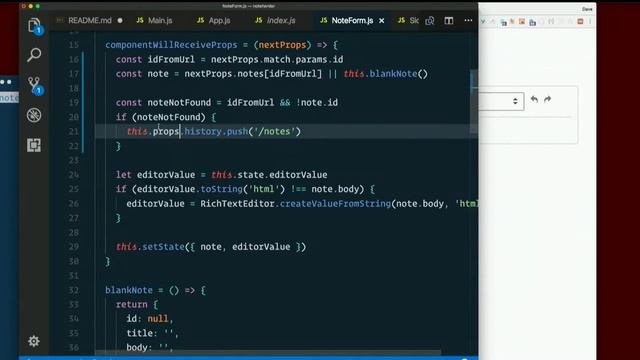
Task: Click line number 23 in the gutter
Action: (x=73, y=160)
